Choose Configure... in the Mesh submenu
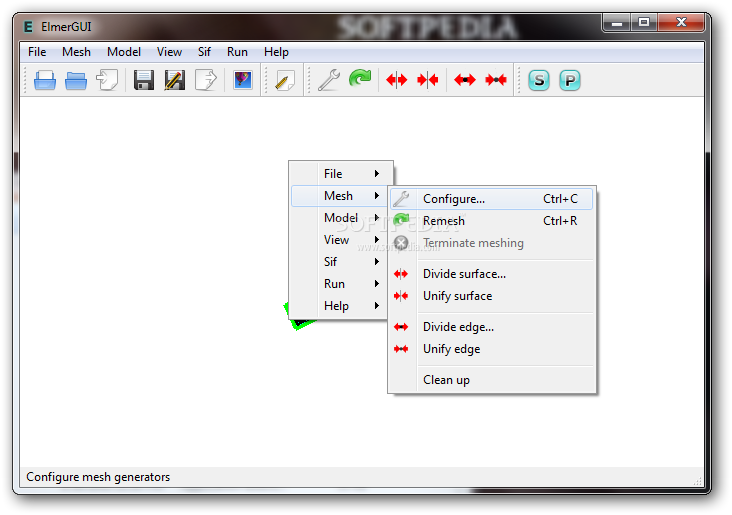 (492, 199)
